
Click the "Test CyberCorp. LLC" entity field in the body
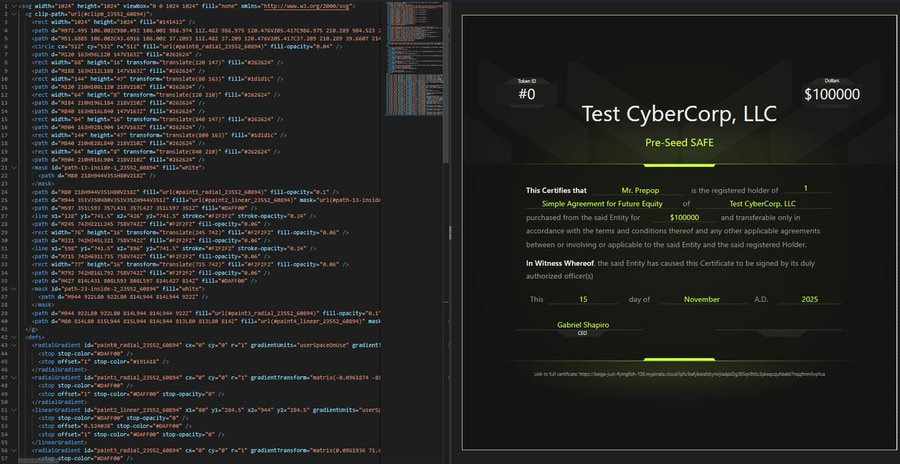[762, 204]
